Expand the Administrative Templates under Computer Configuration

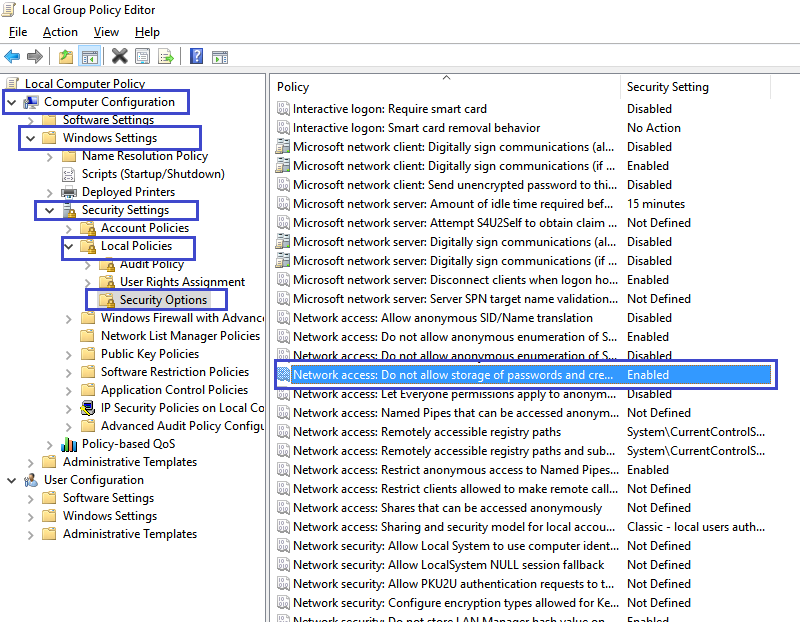tap(30, 462)
